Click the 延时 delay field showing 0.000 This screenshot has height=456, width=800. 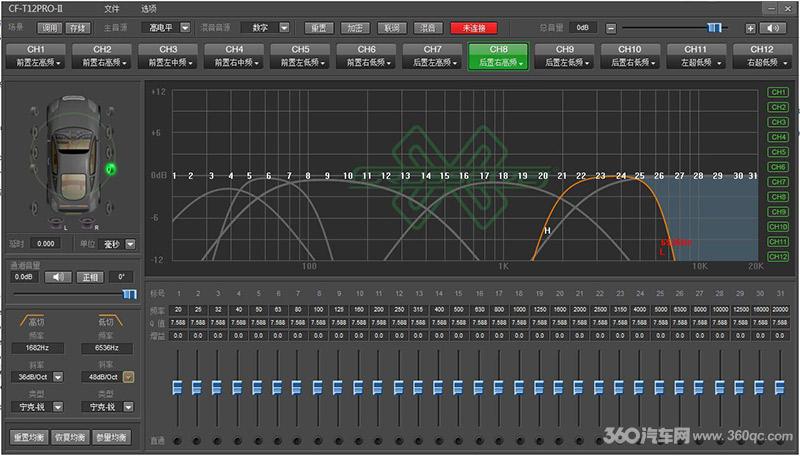point(46,244)
